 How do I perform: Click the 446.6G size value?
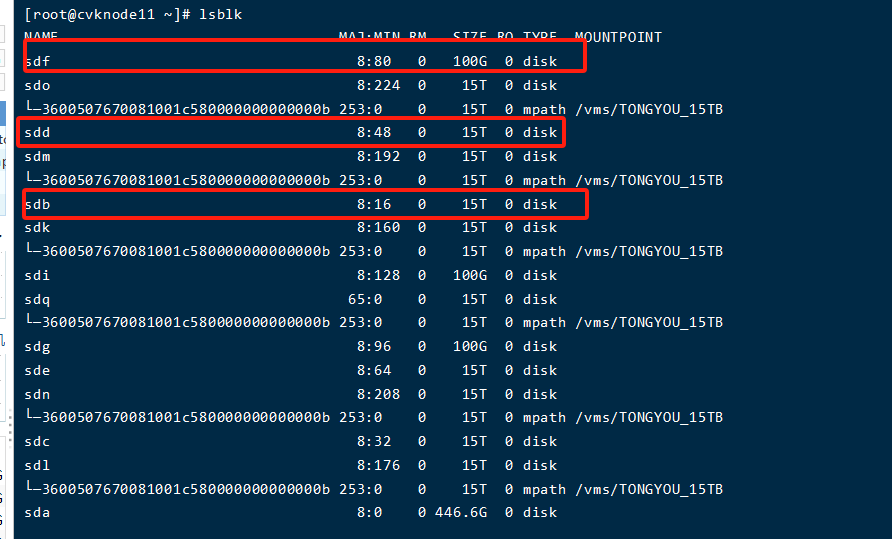pyautogui.click(x=461, y=513)
